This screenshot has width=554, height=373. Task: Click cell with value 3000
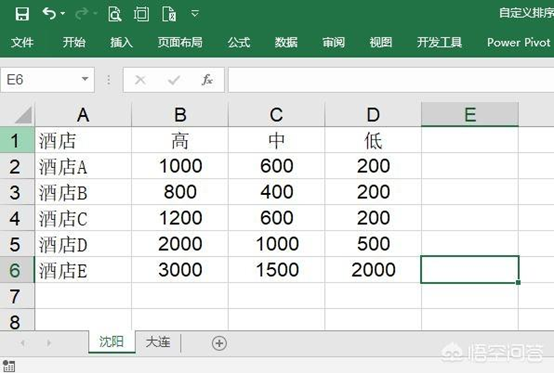click(180, 270)
